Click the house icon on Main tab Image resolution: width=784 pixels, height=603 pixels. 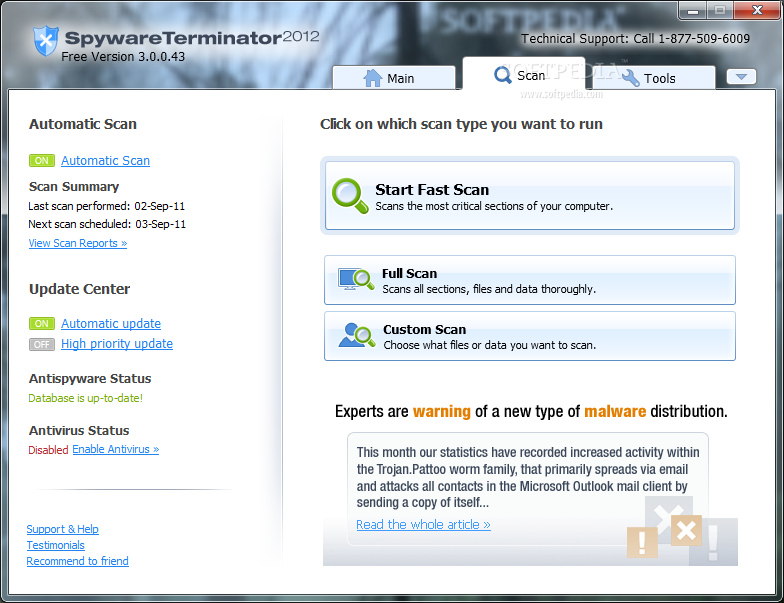(372, 78)
